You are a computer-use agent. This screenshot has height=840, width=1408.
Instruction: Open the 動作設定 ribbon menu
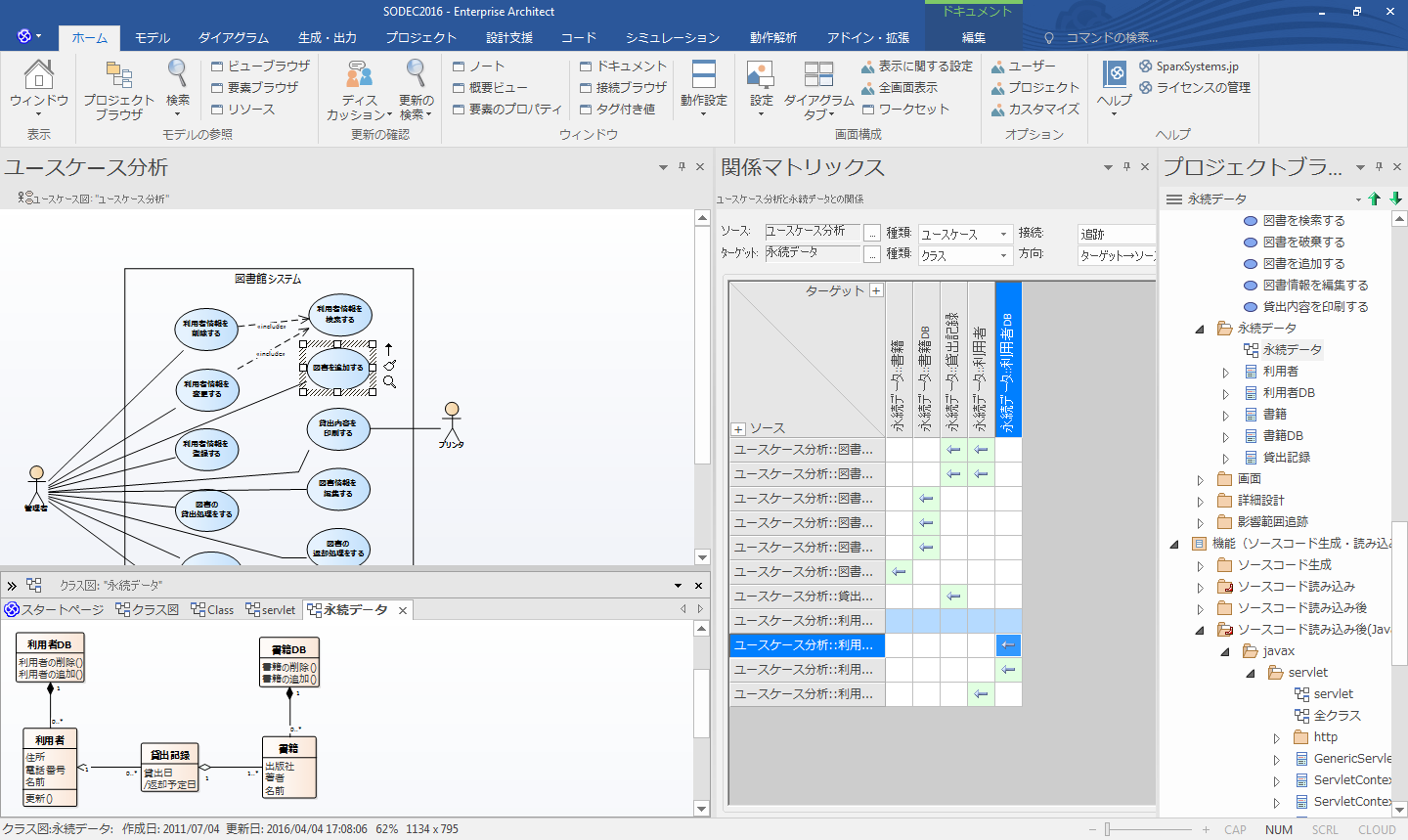point(704,90)
